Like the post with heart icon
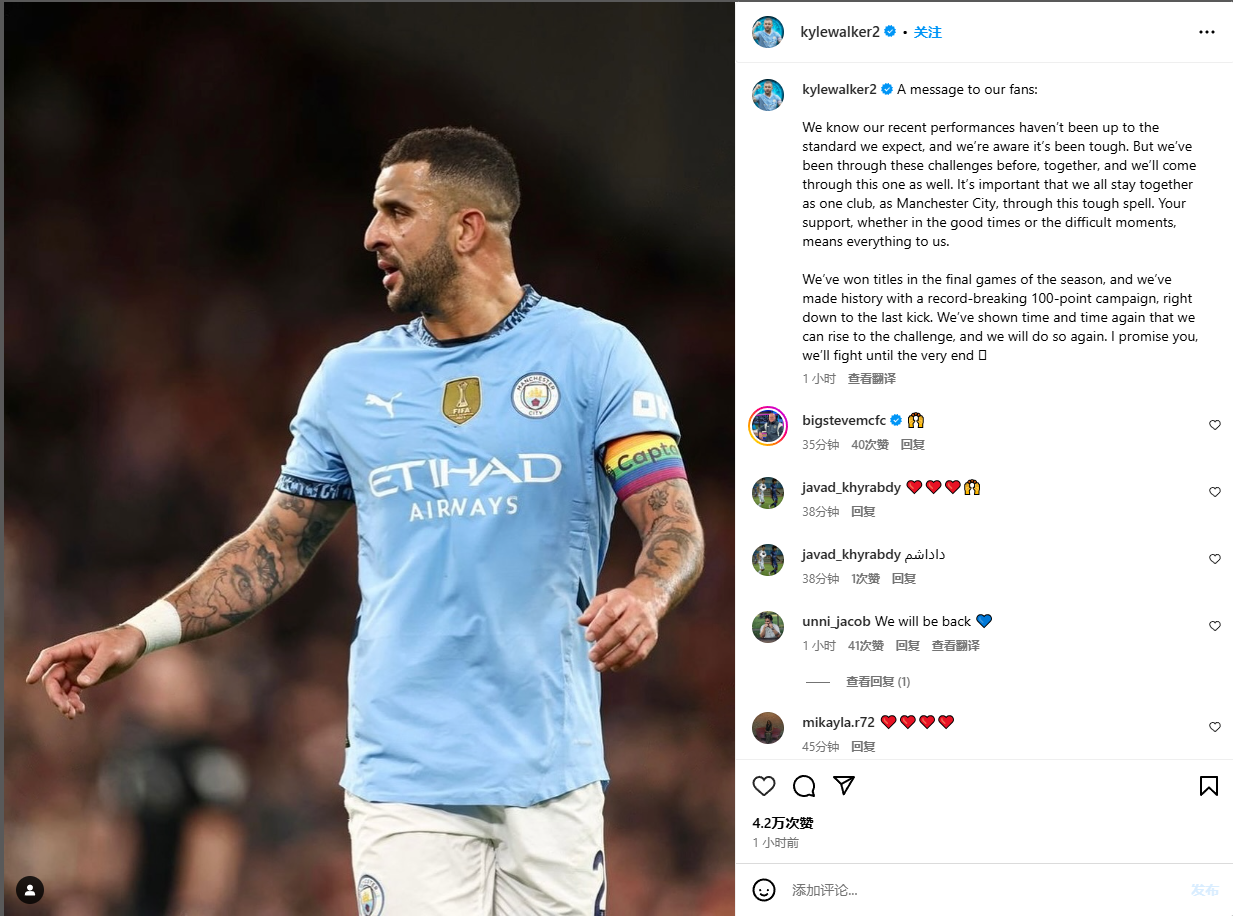Viewport: 1233px width, 916px height. 764,786
